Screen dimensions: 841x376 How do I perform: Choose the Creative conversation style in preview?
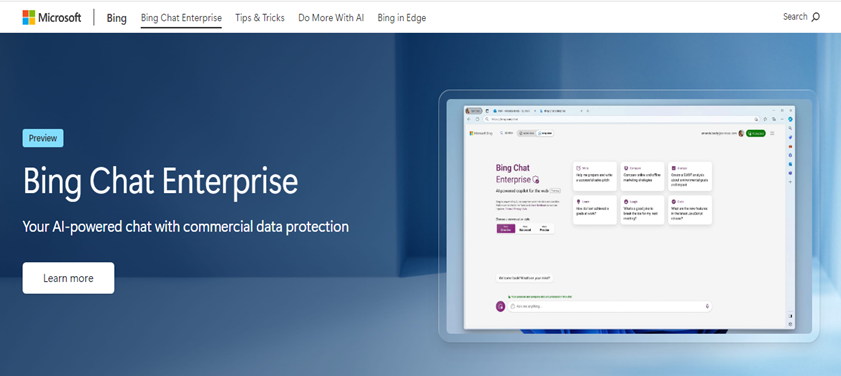[506, 228]
